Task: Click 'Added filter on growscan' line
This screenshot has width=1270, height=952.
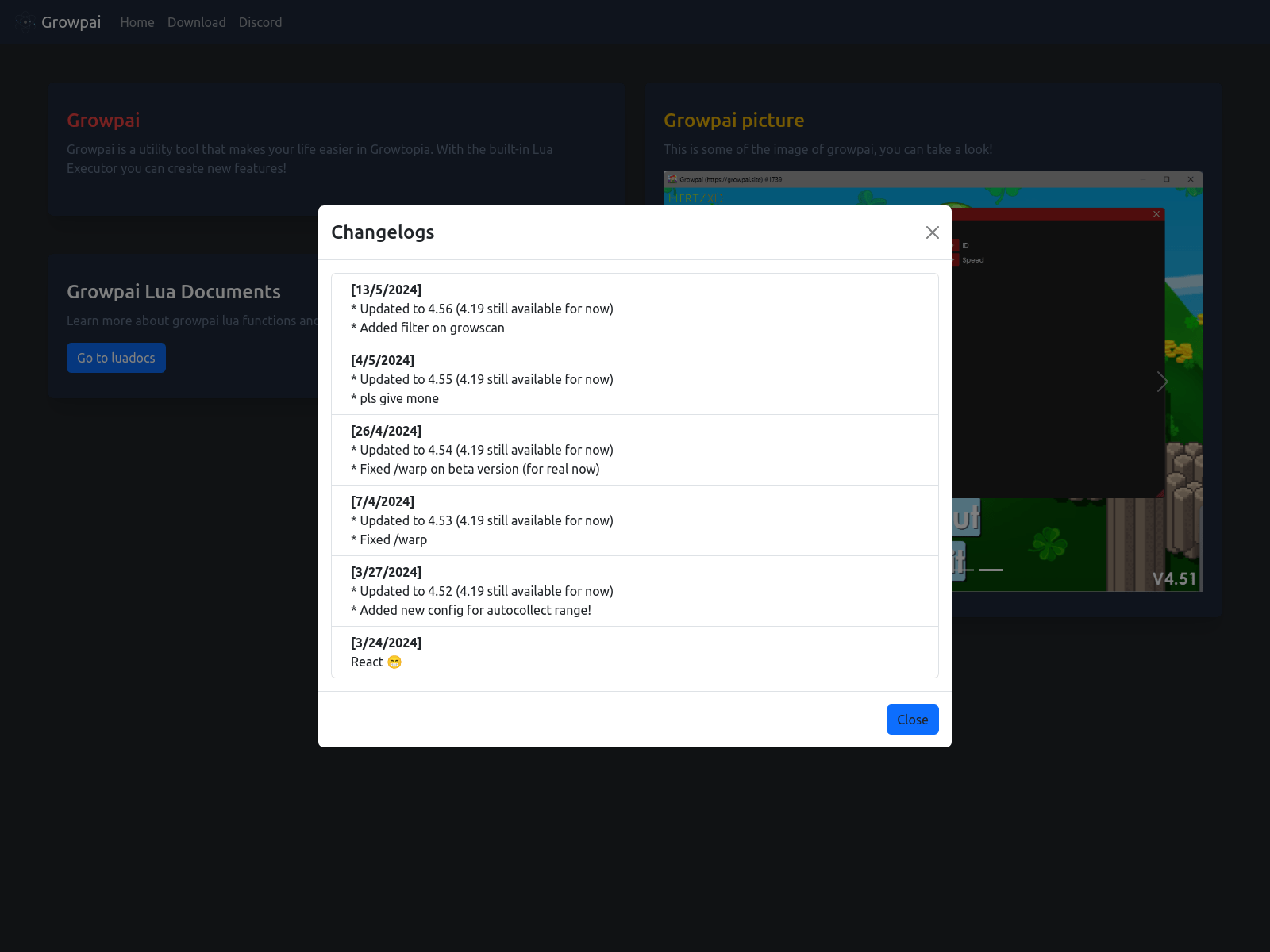Action: tap(428, 328)
